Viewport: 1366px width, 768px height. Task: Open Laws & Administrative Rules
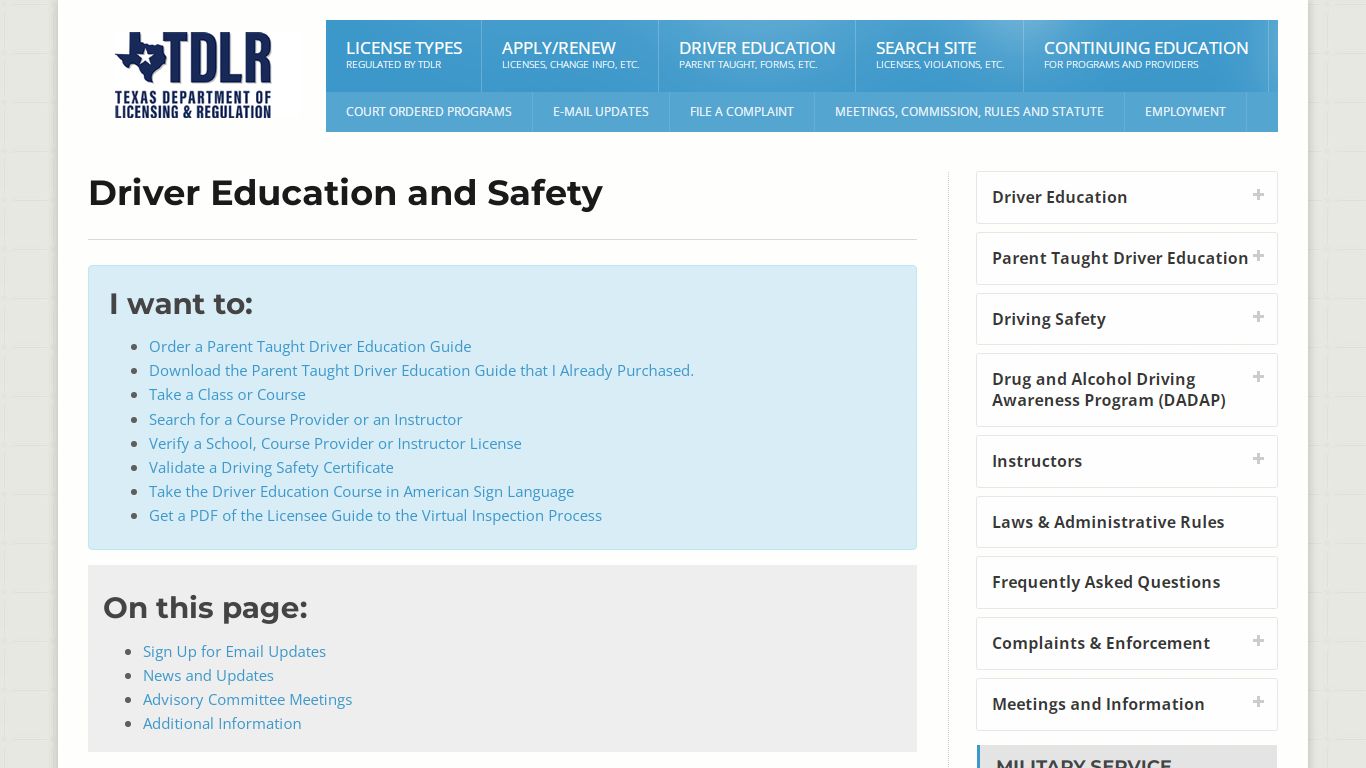coord(1127,522)
